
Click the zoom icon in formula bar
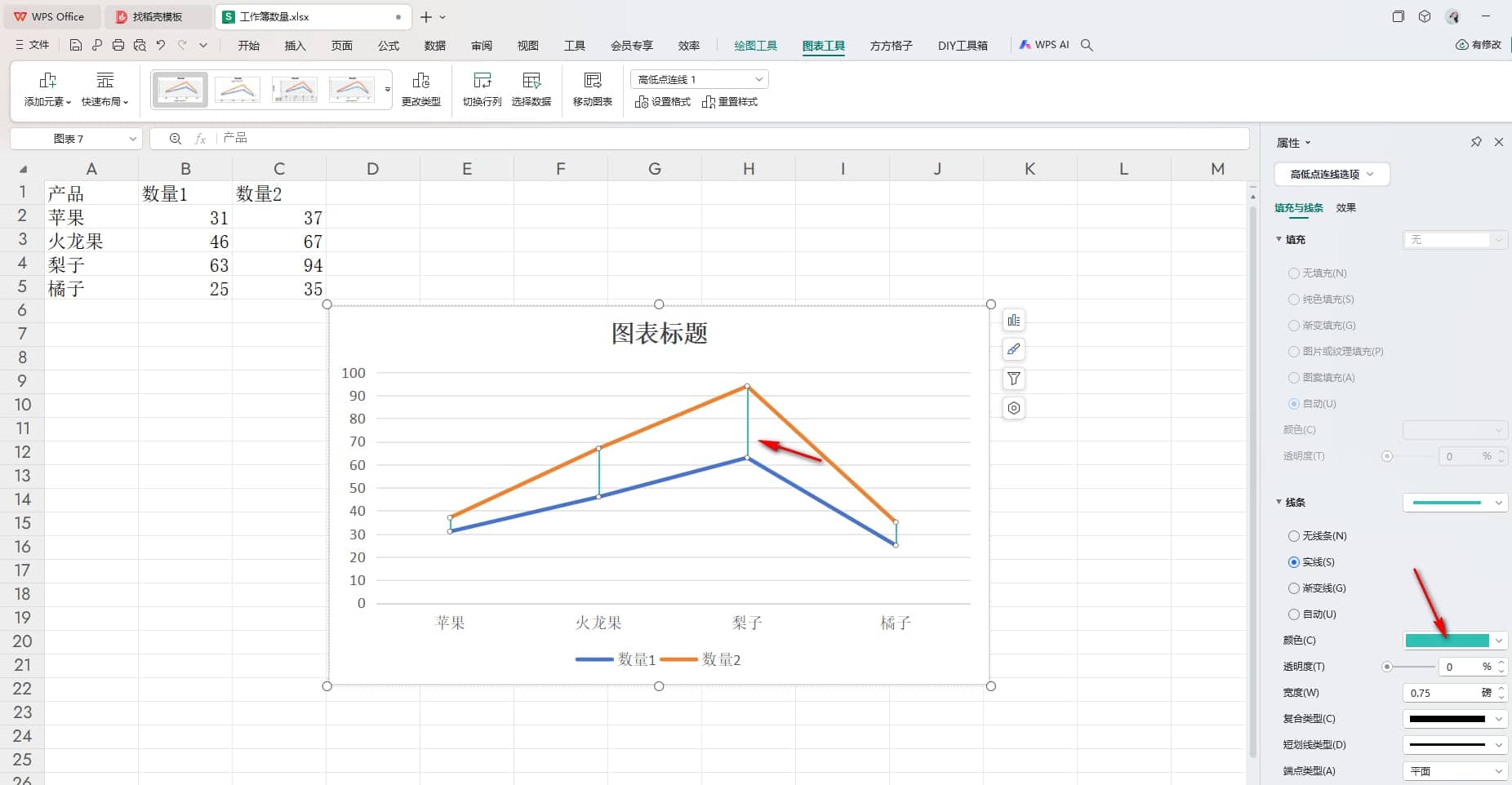pyautogui.click(x=175, y=139)
